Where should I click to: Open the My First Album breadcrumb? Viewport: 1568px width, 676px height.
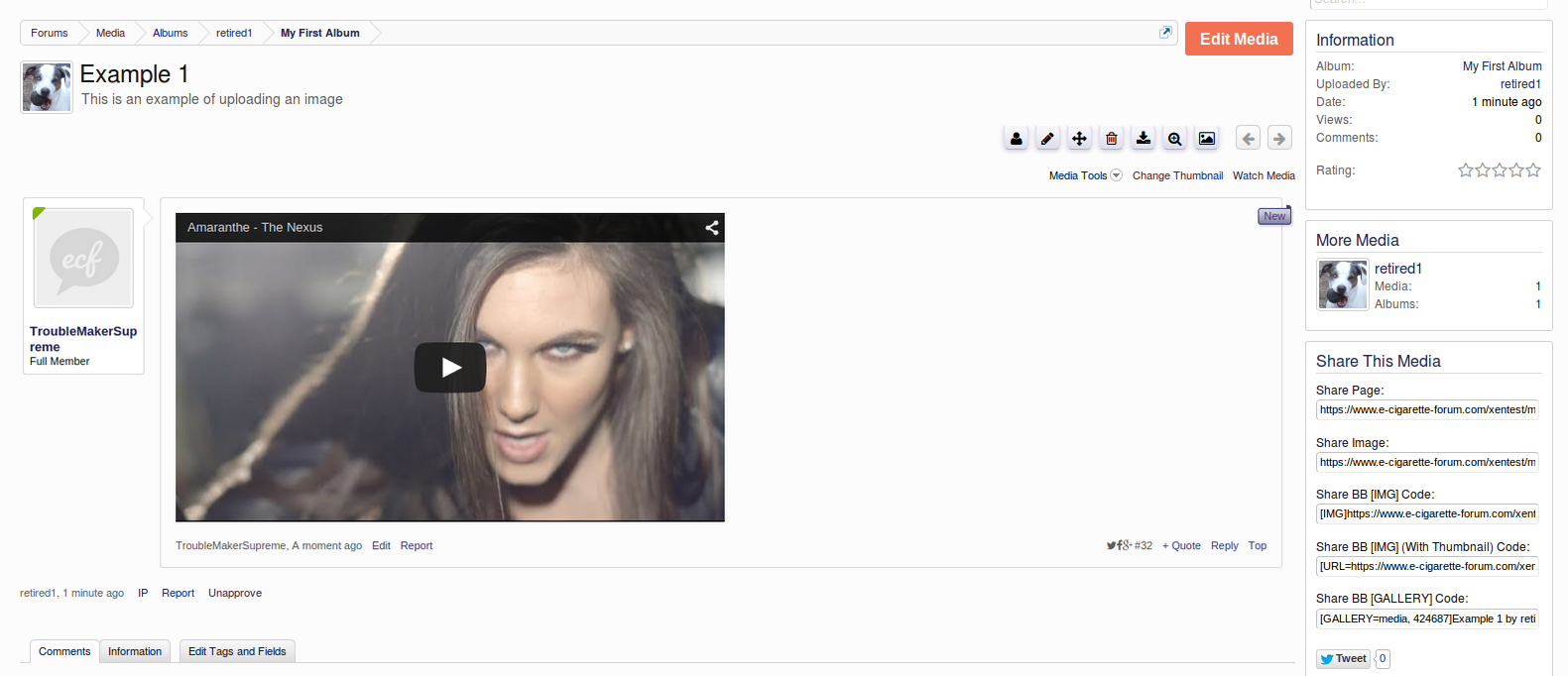(x=319, y=33)
